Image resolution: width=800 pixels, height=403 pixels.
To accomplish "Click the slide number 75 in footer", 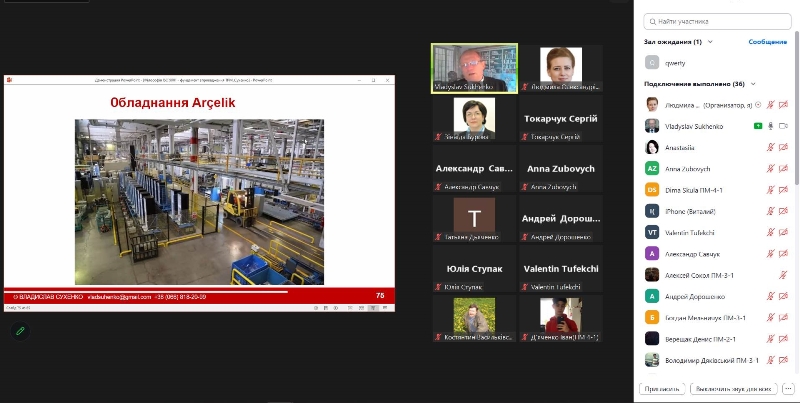I will (380, 295).
